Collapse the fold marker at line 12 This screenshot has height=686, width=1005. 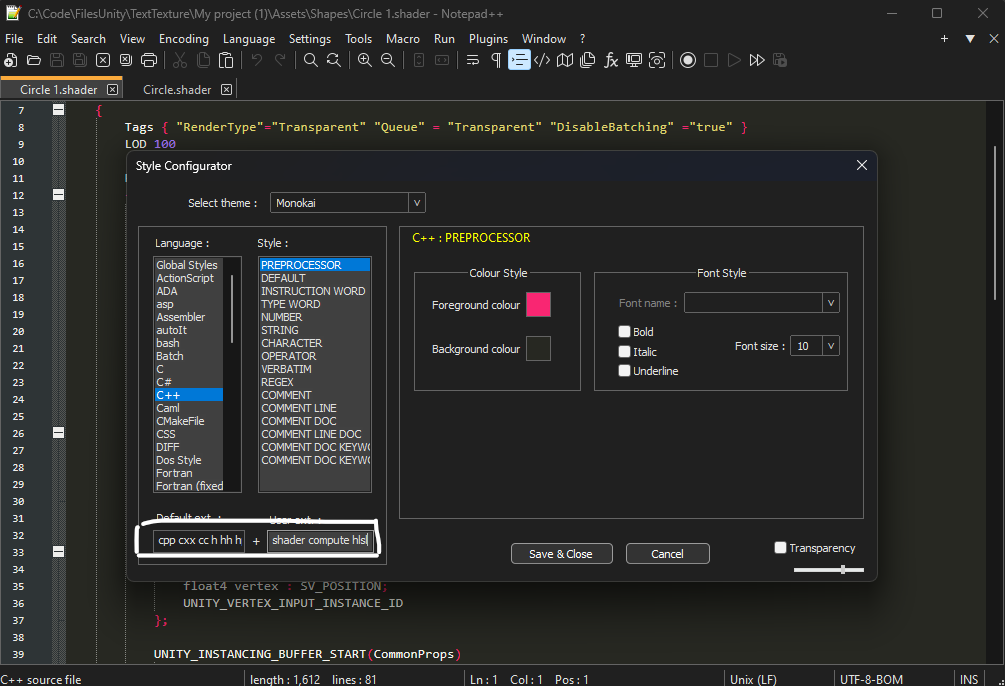pyautogui.click(x=58, y=194)
